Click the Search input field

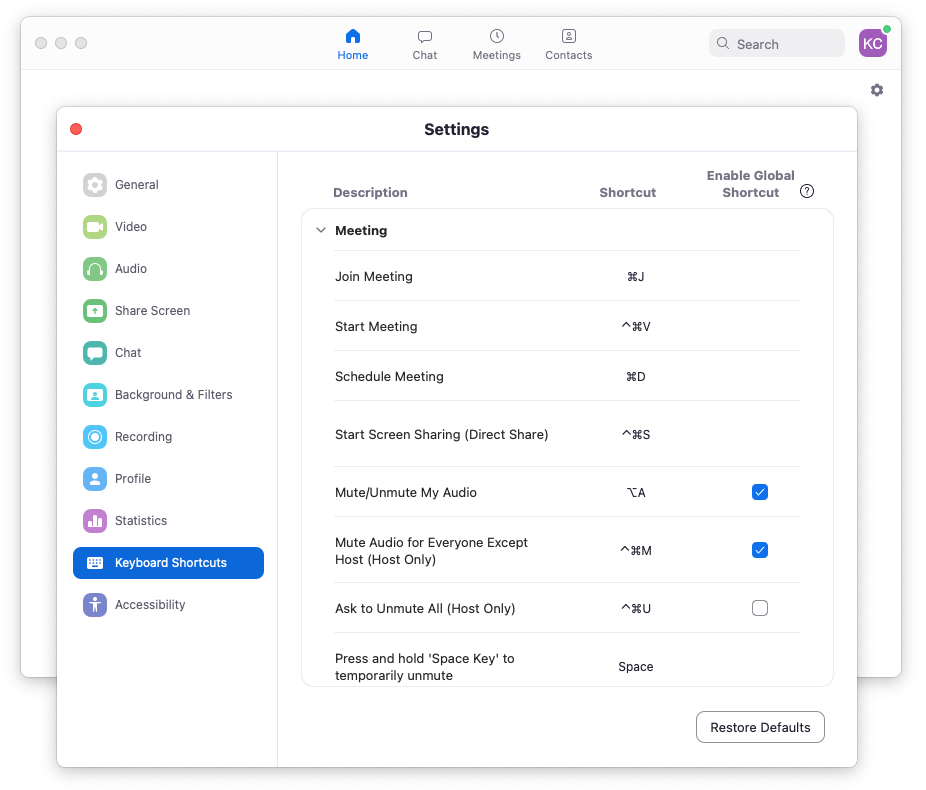(777, 44)
